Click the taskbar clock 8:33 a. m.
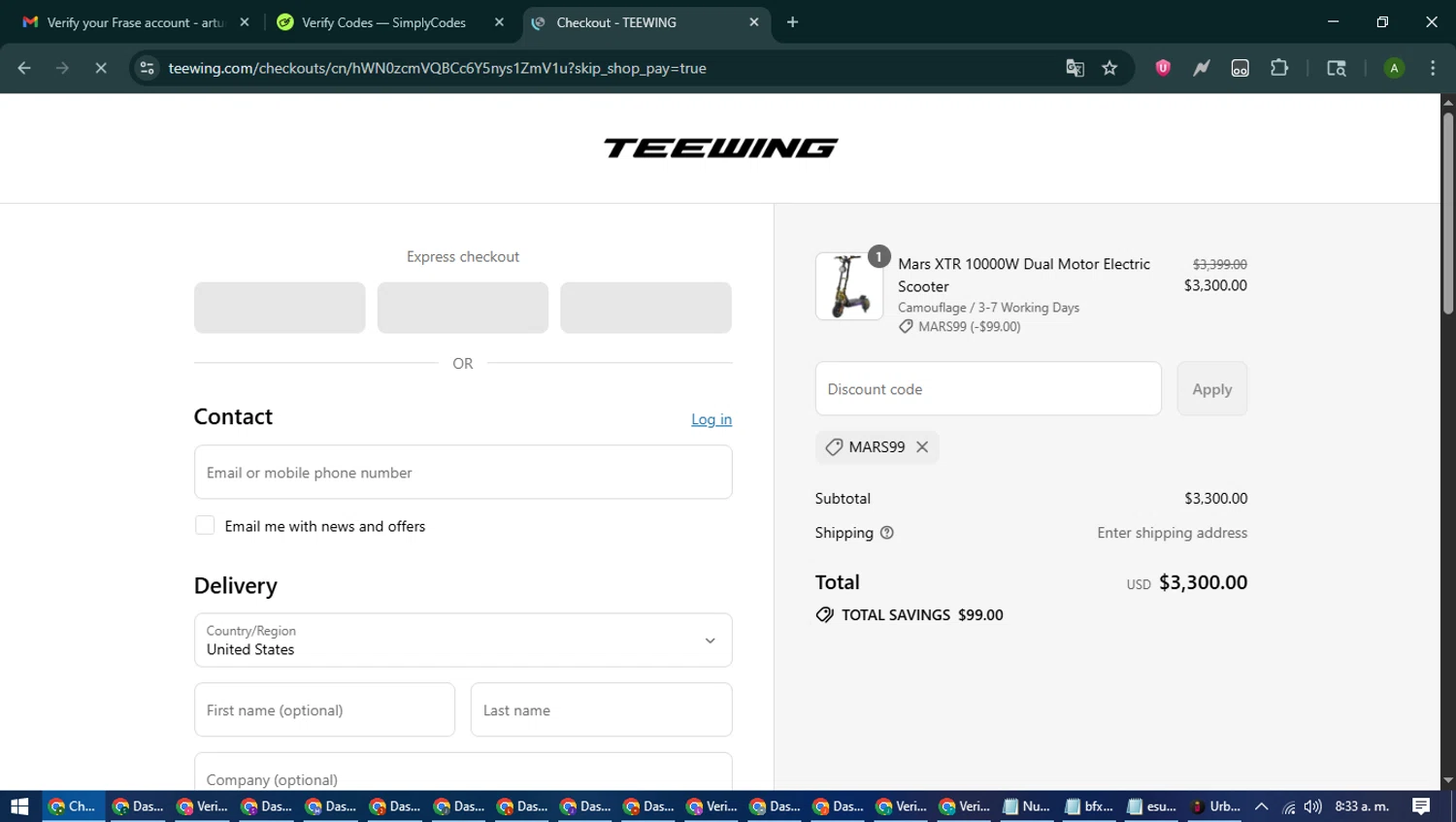The height and width of the screenshot is (822, 1456). [x=1362, y=806]
